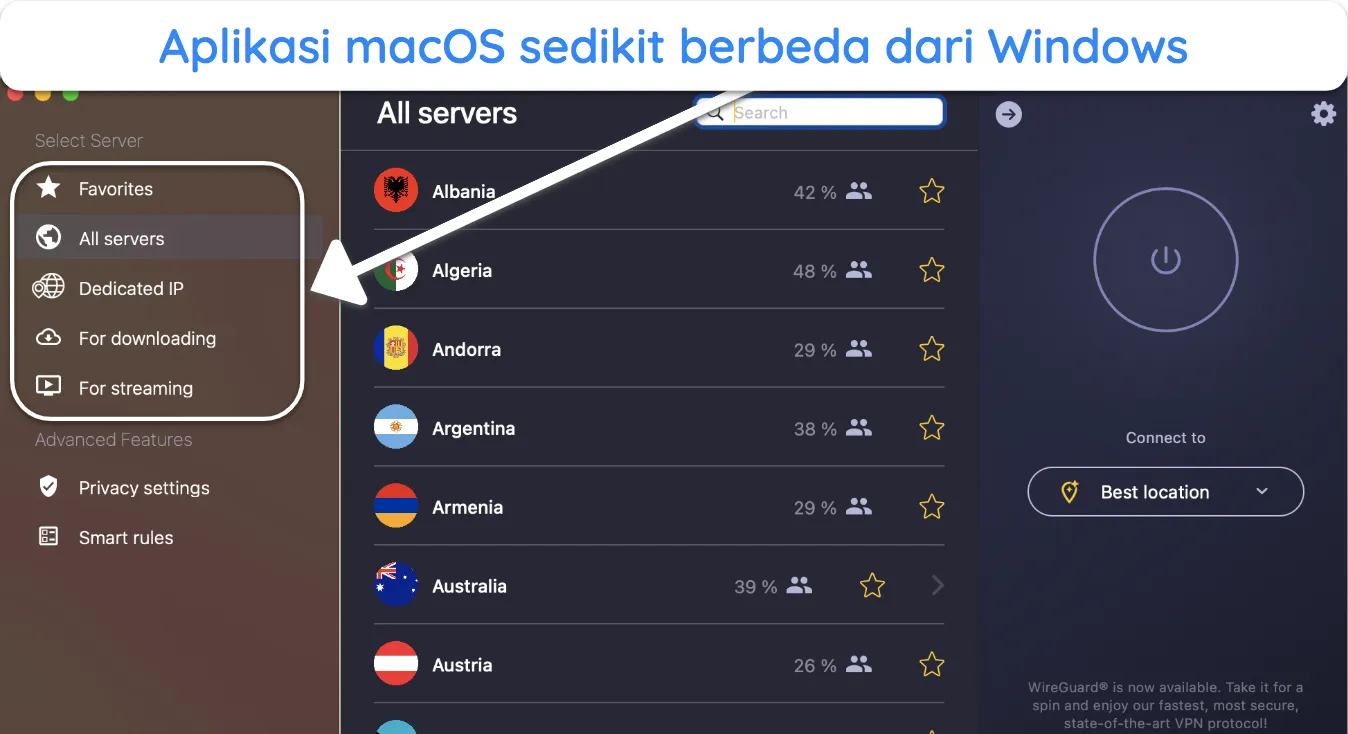
Task: Click the Search servers field
Action: click(820, 112)
